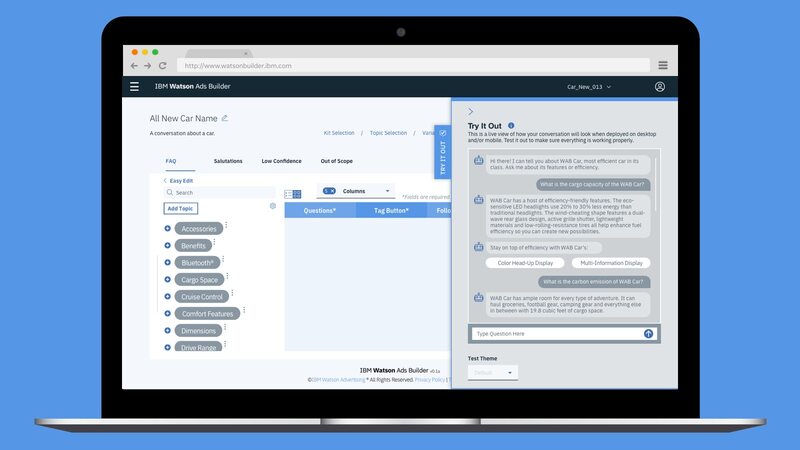Switch to the Low Confidence tab
The width and height of the screenshot is (800, 450).
pos(281,161)
